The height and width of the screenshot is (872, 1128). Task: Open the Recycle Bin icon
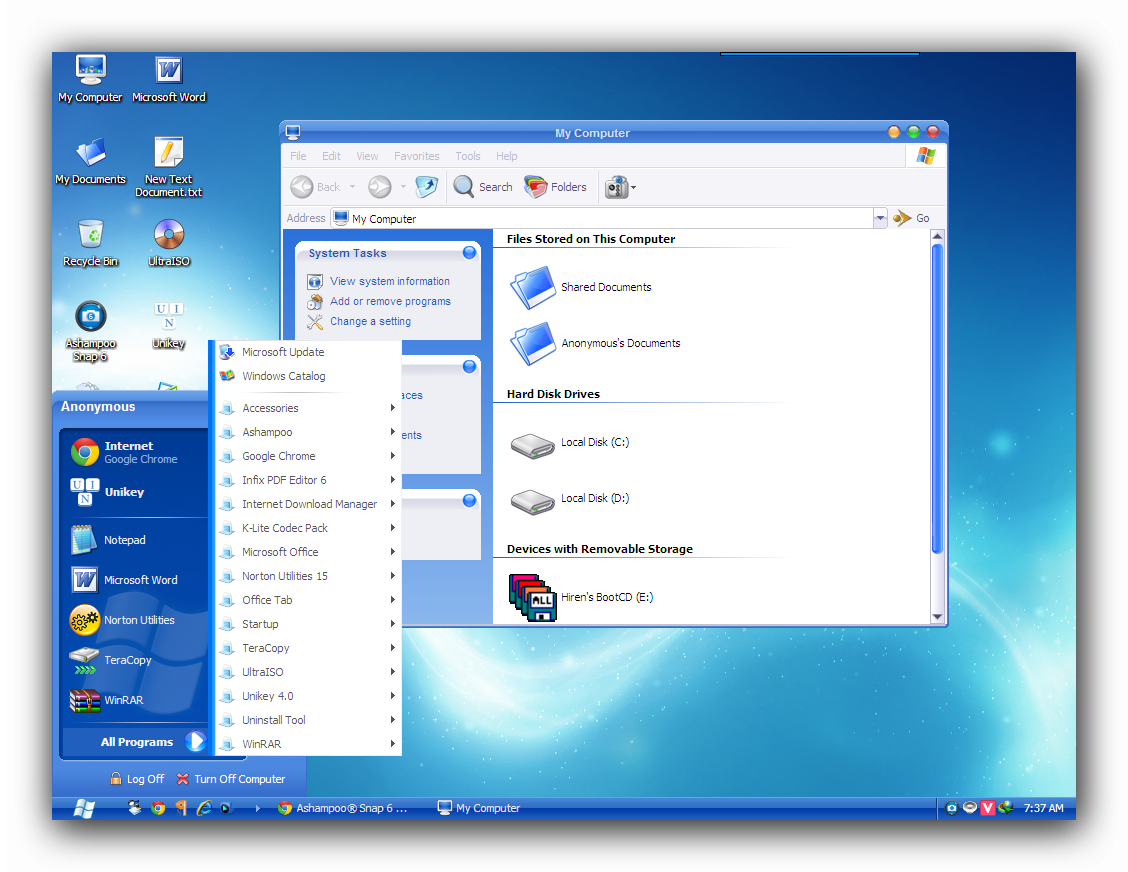tap(91, 243)
